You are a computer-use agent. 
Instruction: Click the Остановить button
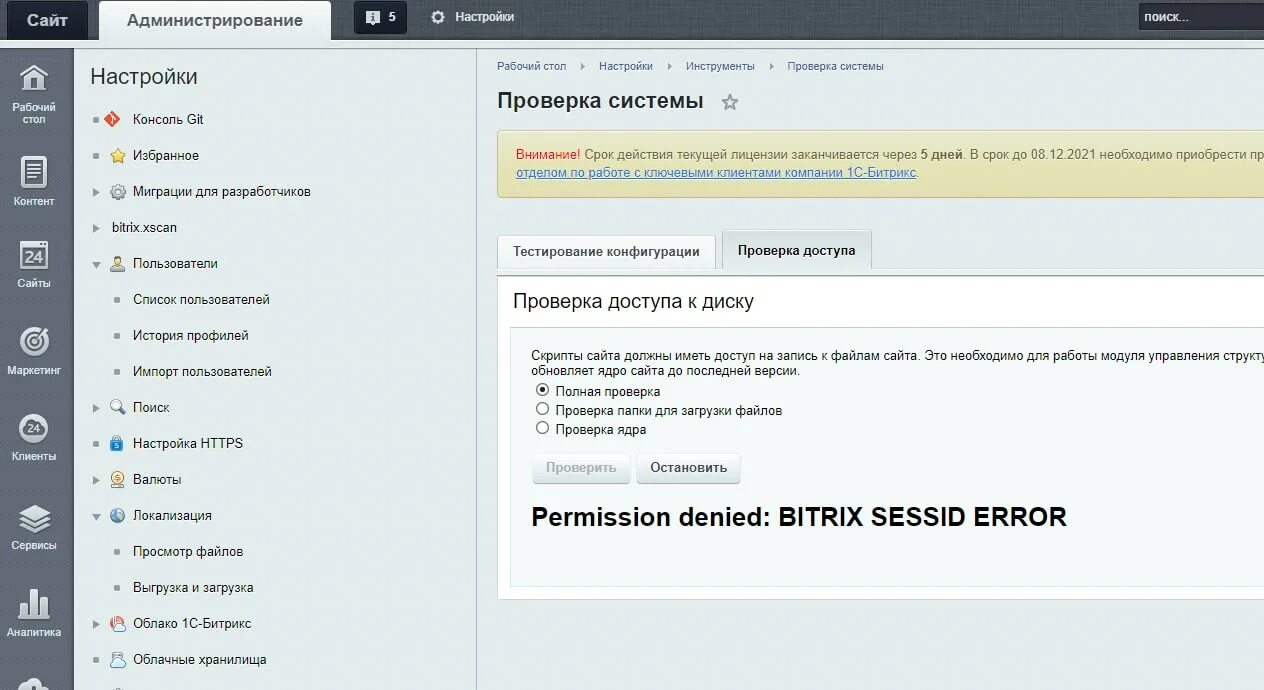pos(688,468)
